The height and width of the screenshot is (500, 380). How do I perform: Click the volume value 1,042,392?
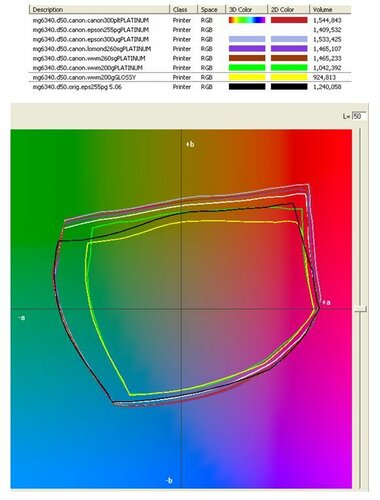pyautogui.click(x=327, y=68)
